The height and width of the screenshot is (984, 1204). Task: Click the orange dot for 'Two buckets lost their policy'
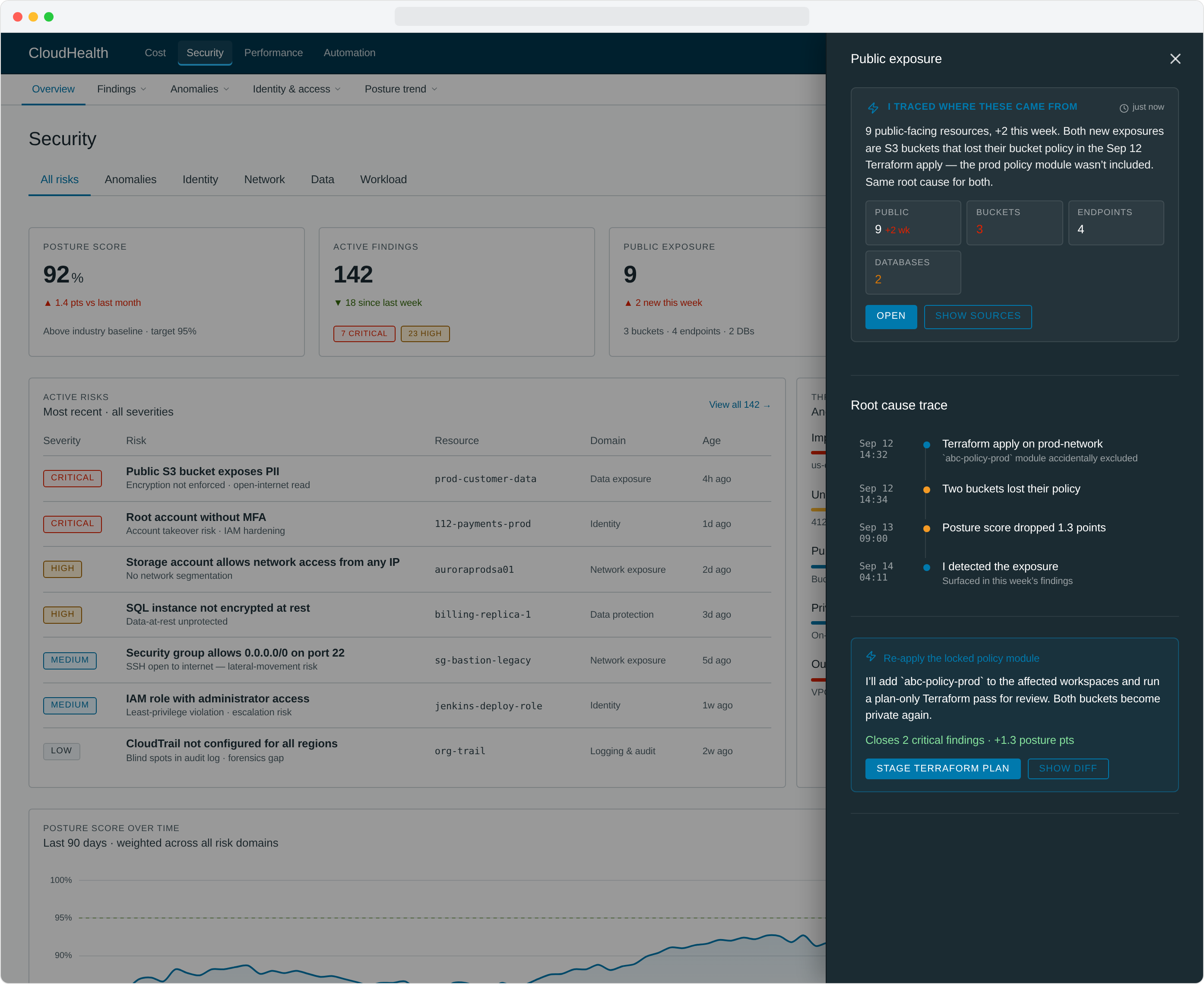click(926, 490)
